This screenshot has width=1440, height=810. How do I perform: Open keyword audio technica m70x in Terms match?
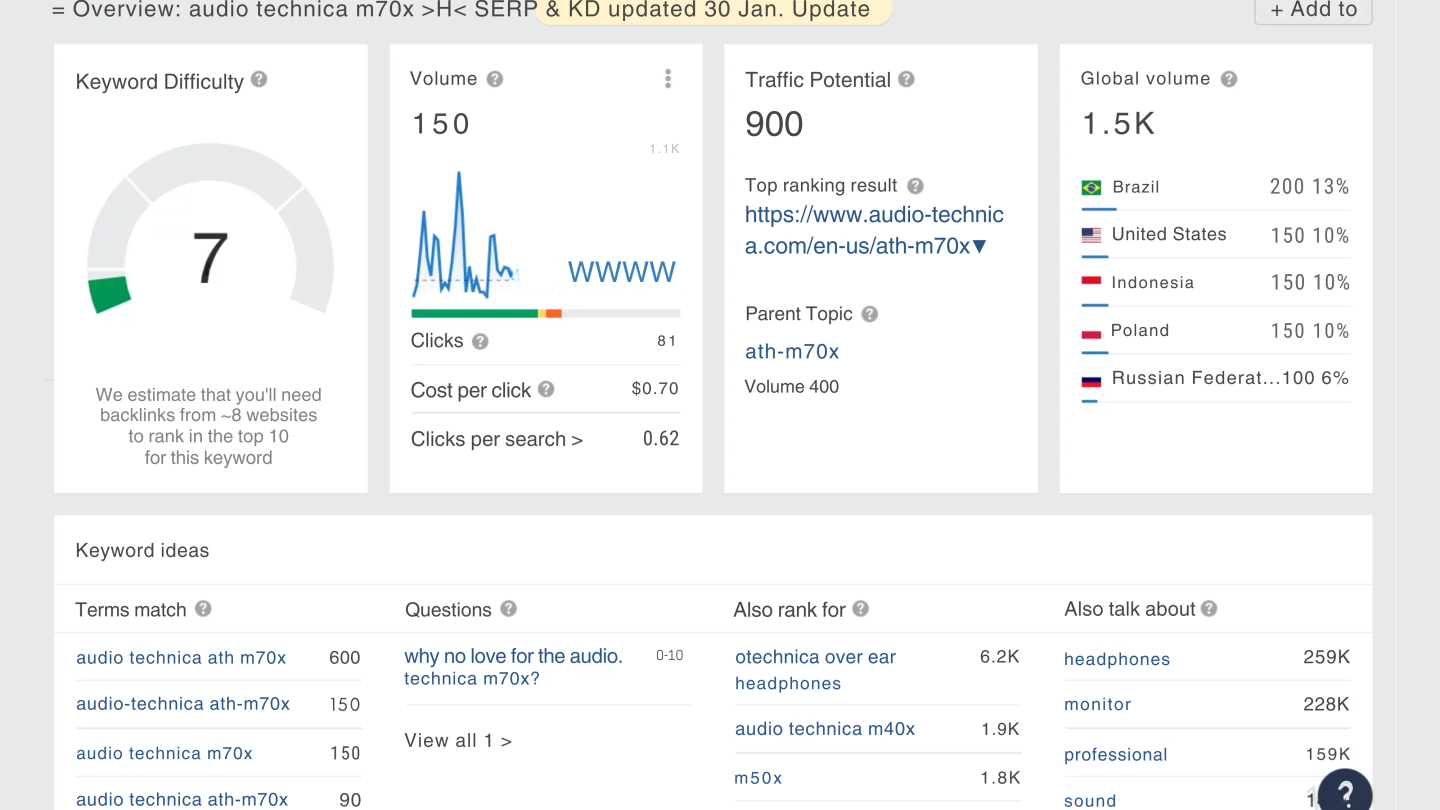pos(164,753)
